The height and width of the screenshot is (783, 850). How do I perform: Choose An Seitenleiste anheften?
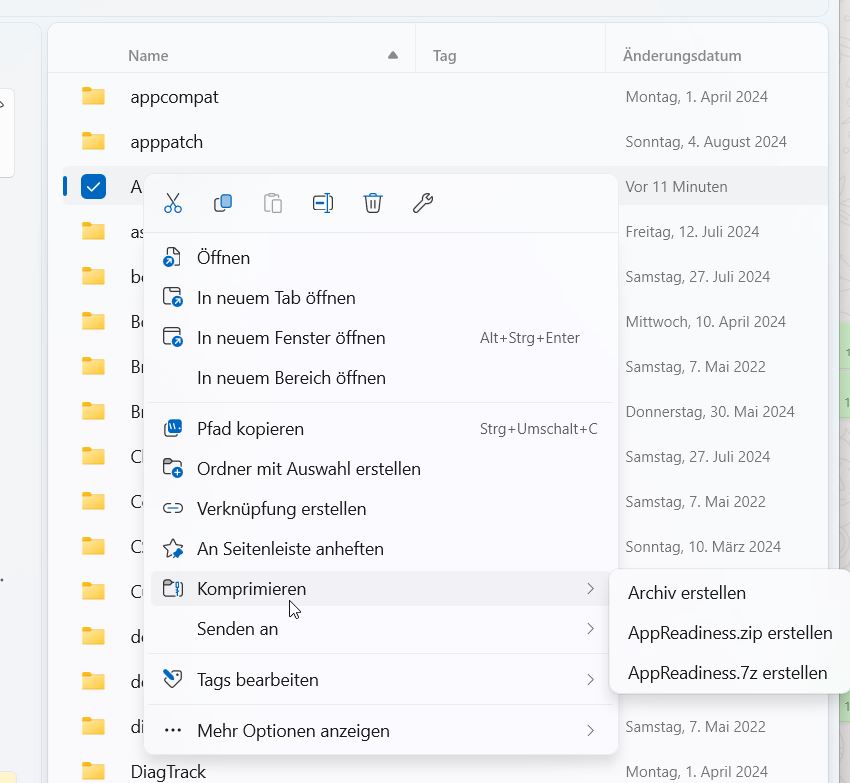click(381, 549)
